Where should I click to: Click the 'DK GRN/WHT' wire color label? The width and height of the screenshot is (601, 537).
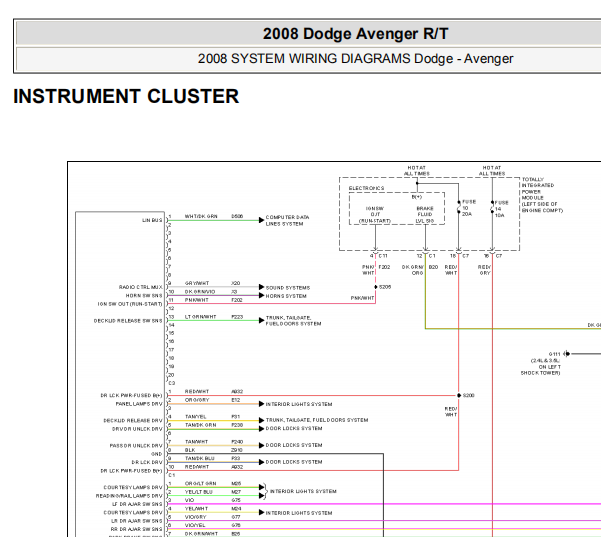[201, 534]
